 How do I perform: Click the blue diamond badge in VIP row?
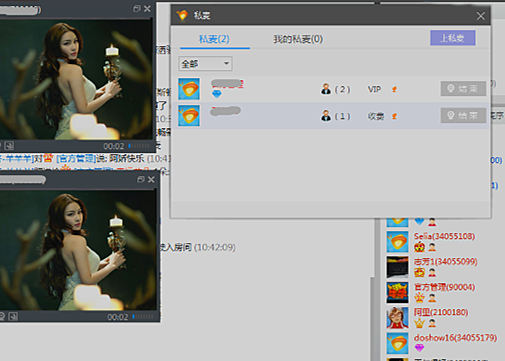coord(217,94)
